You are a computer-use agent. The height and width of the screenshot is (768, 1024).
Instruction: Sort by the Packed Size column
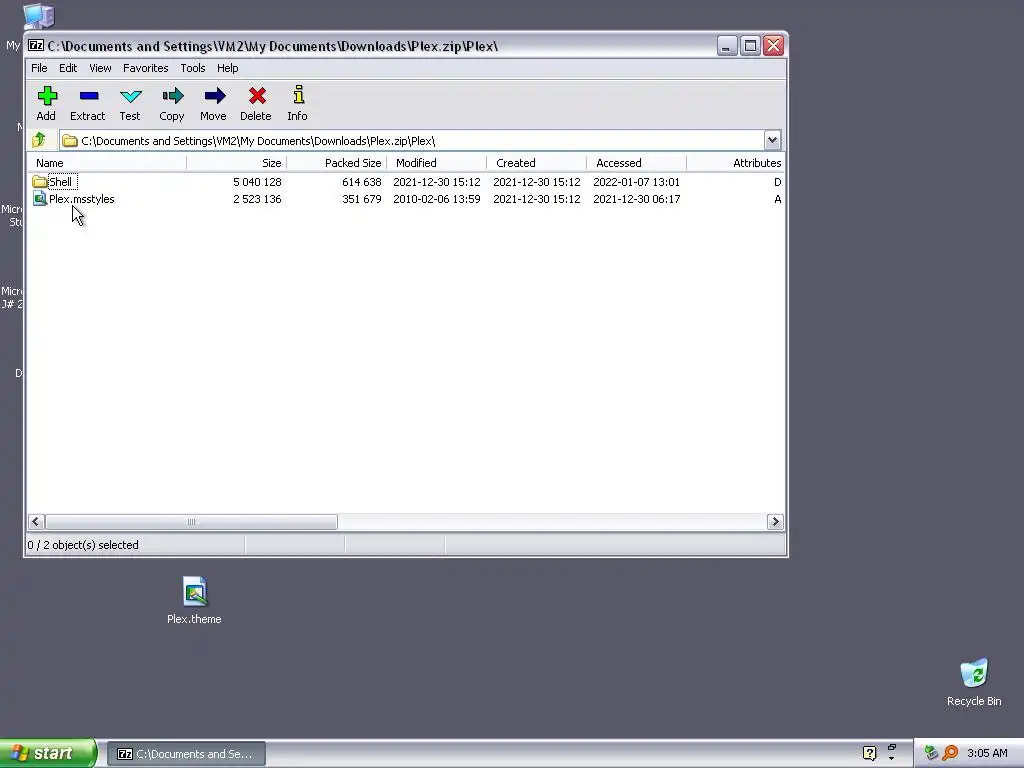tap(336, 163)
